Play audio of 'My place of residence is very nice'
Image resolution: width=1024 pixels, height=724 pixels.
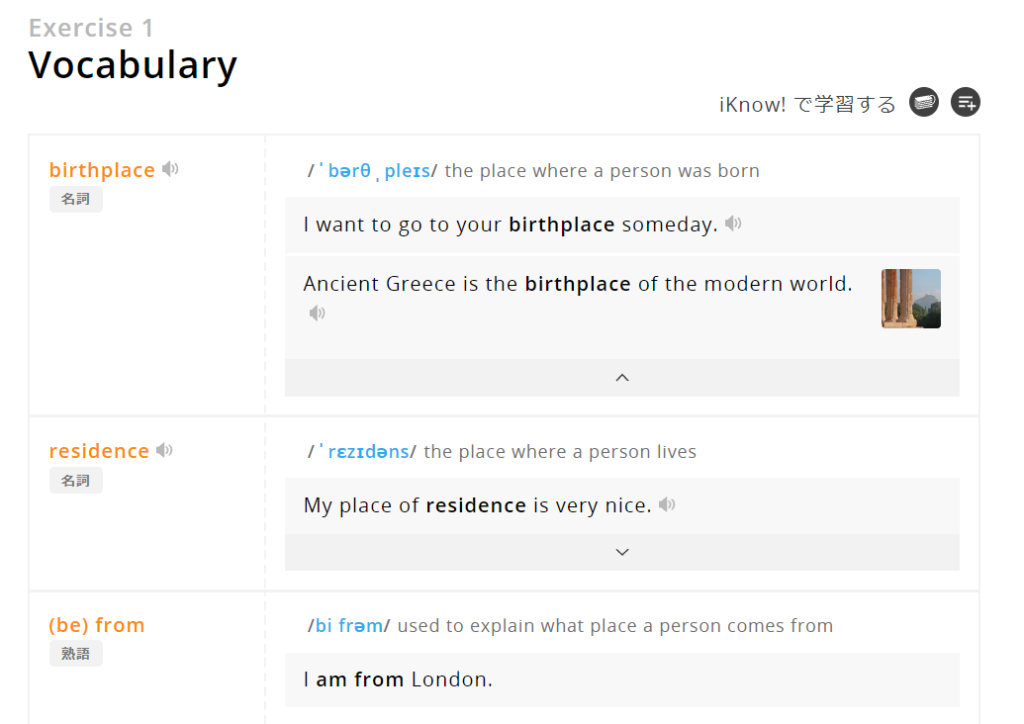point(667,504)
